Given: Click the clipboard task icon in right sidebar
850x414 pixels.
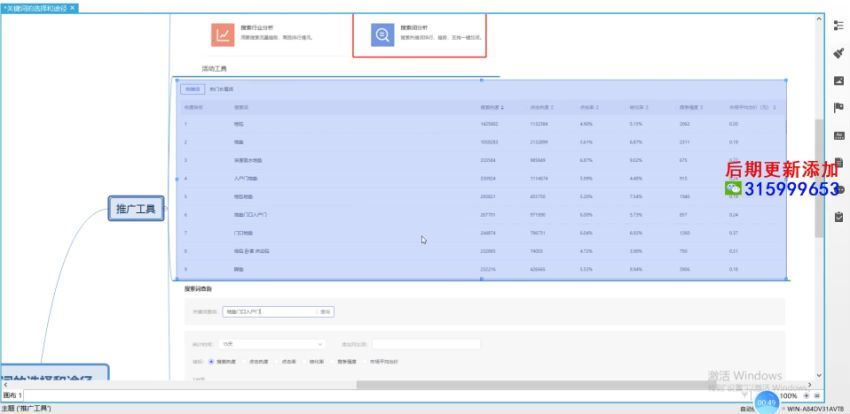Looking at the screenshot, I should coord(838,216).
